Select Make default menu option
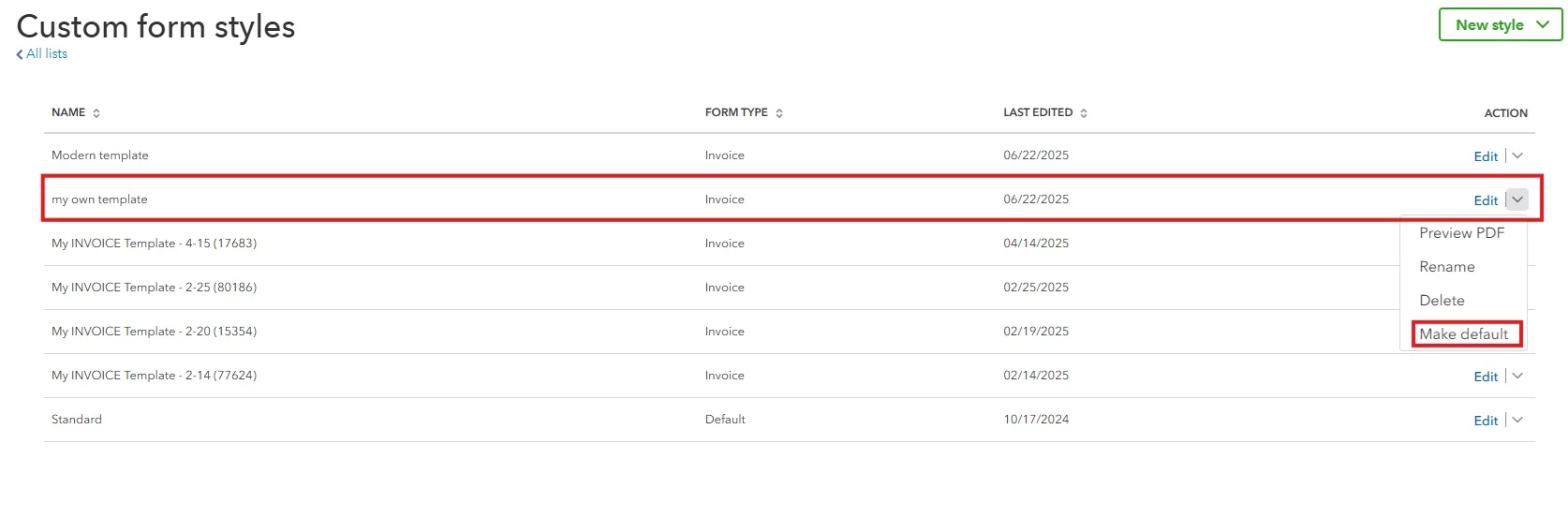 pos(1464,334)
